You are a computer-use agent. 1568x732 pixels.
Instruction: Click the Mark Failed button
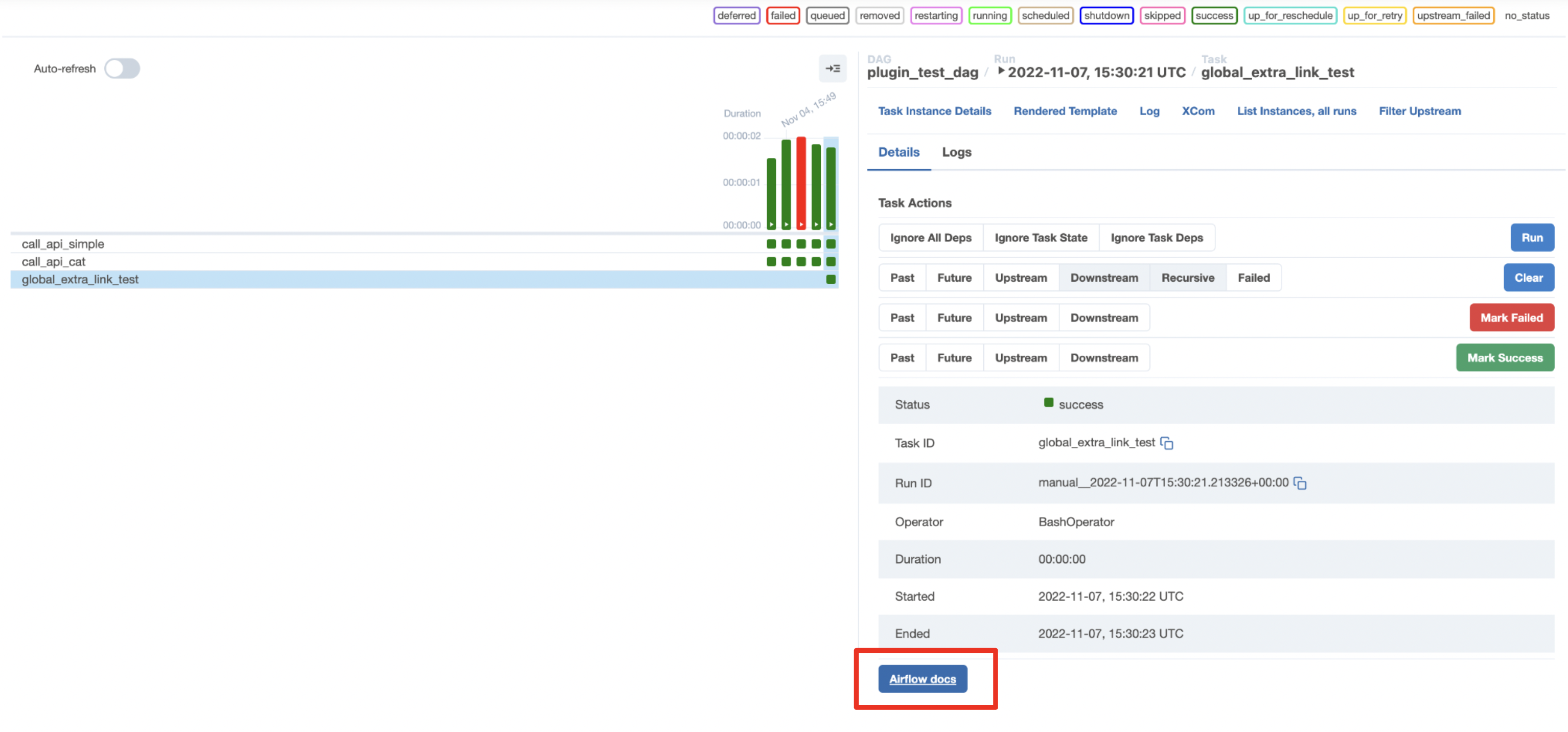[x=1512, y=317]
